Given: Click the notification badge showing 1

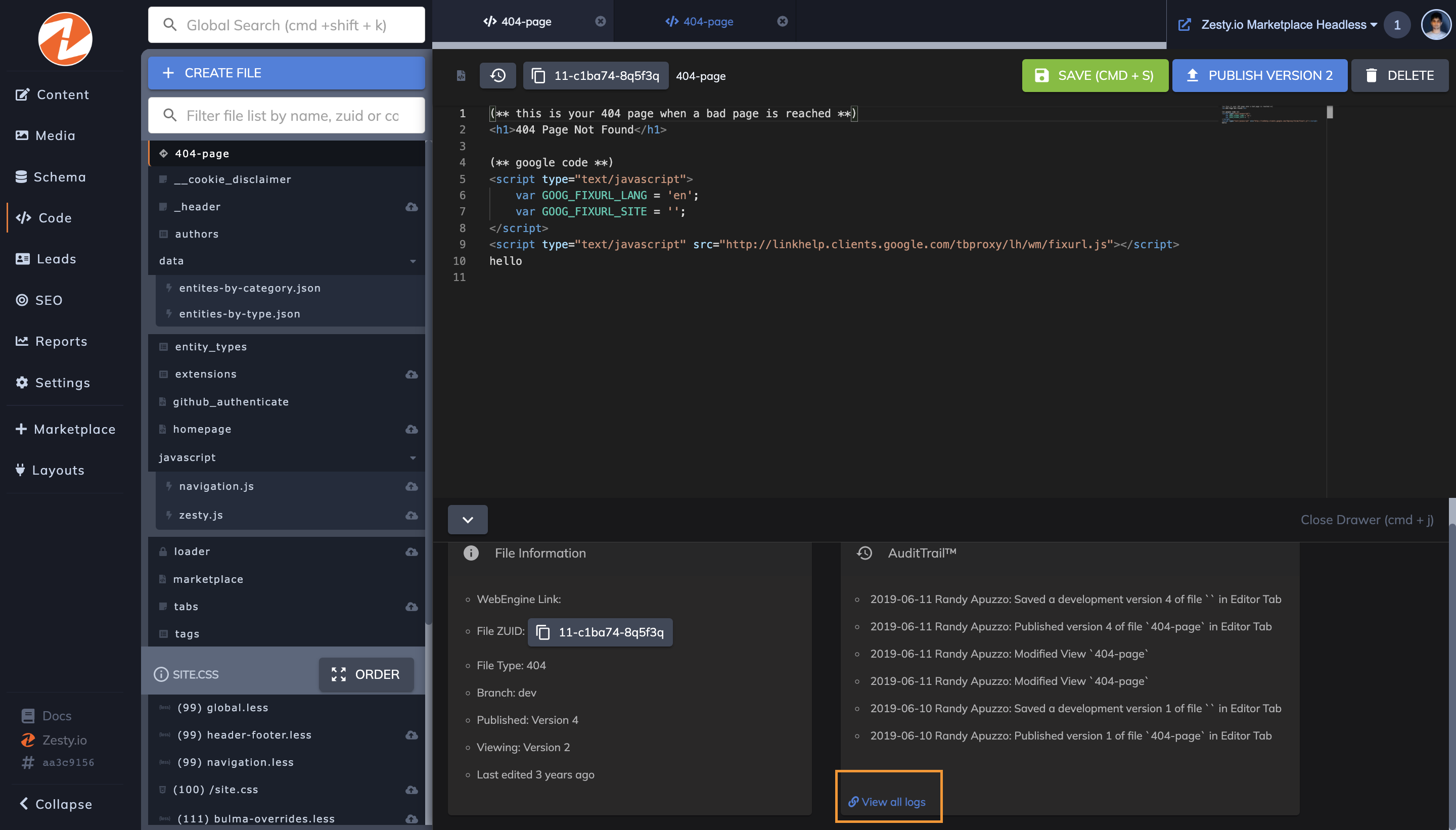Looking at the screenshot, I should [1397, 25].
